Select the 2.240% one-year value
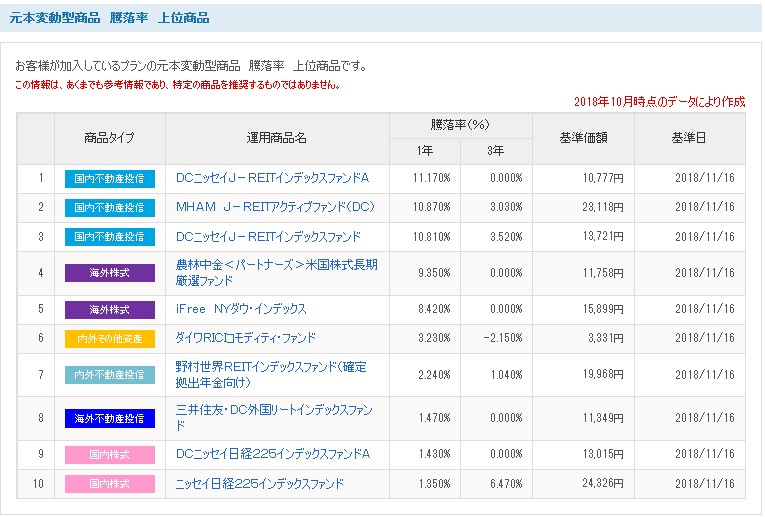765x517 pixels. click(x=434, y=375)
